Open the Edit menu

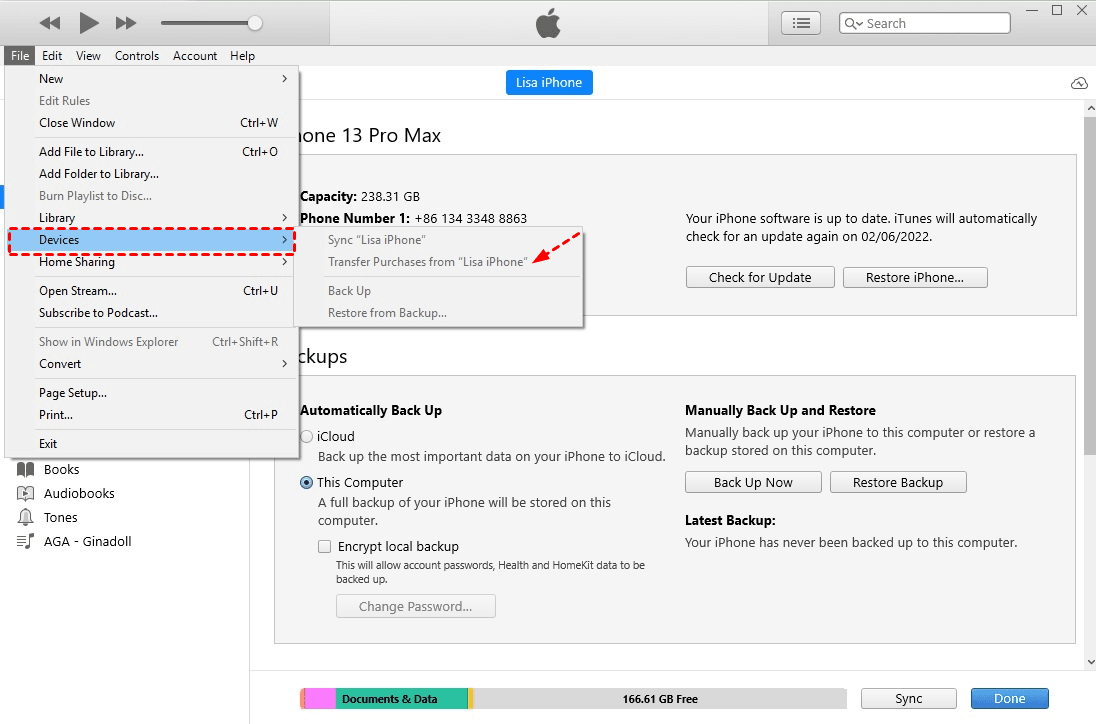click(52, 56)
